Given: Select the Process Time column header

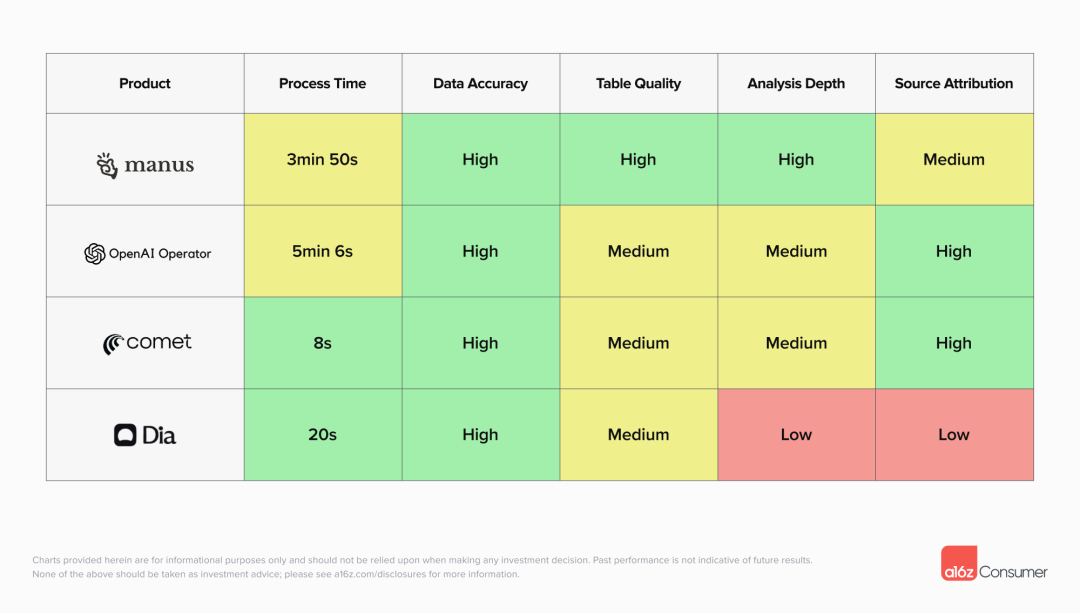Looking at the screenshot, I should click(x=322, y=84).
